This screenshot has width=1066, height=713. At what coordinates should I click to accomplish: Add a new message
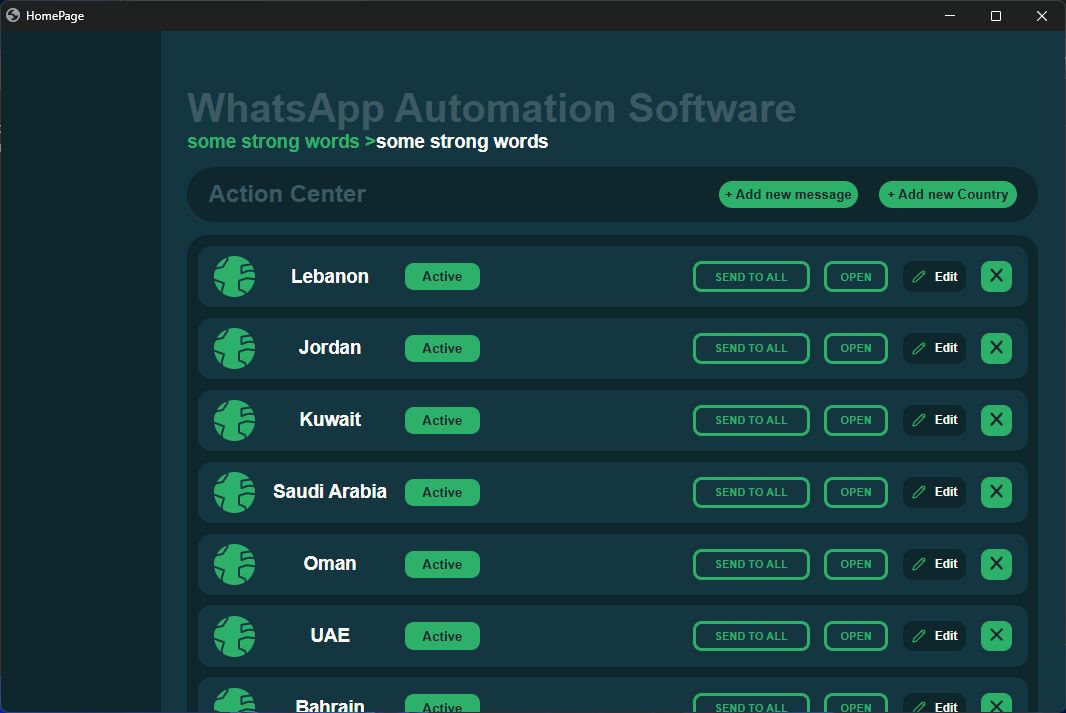coord(789,194)
